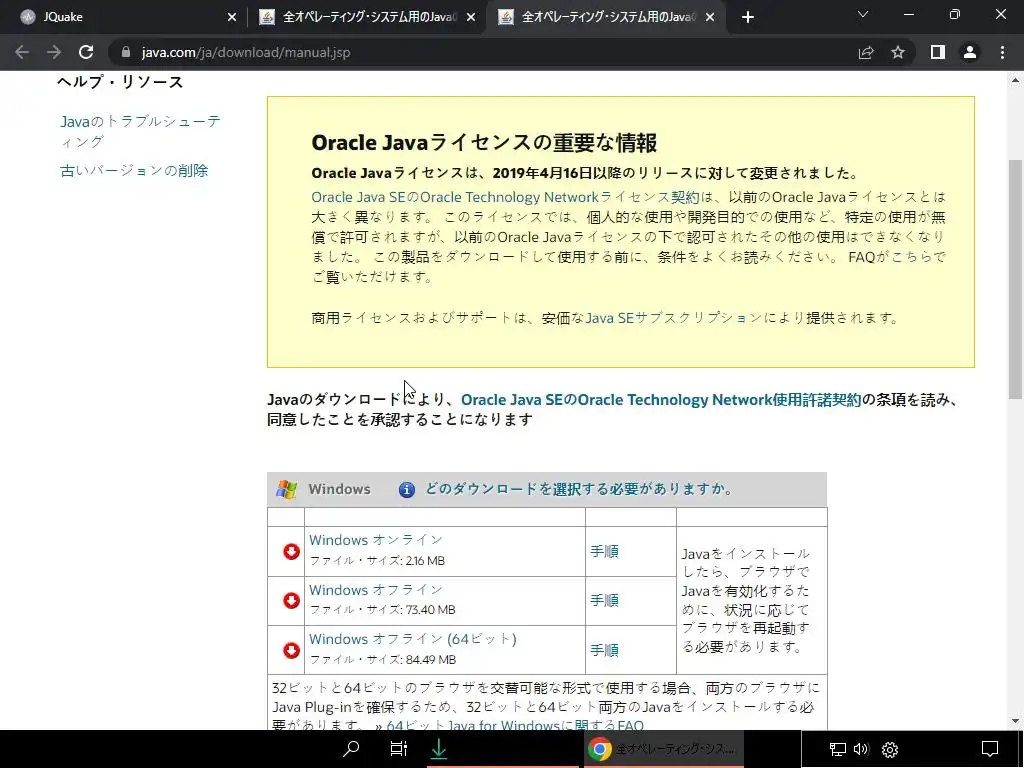The width and height of the screenshot is (1024, 768).
Task: Click the browser back arrow
Action: pos(22,52)
